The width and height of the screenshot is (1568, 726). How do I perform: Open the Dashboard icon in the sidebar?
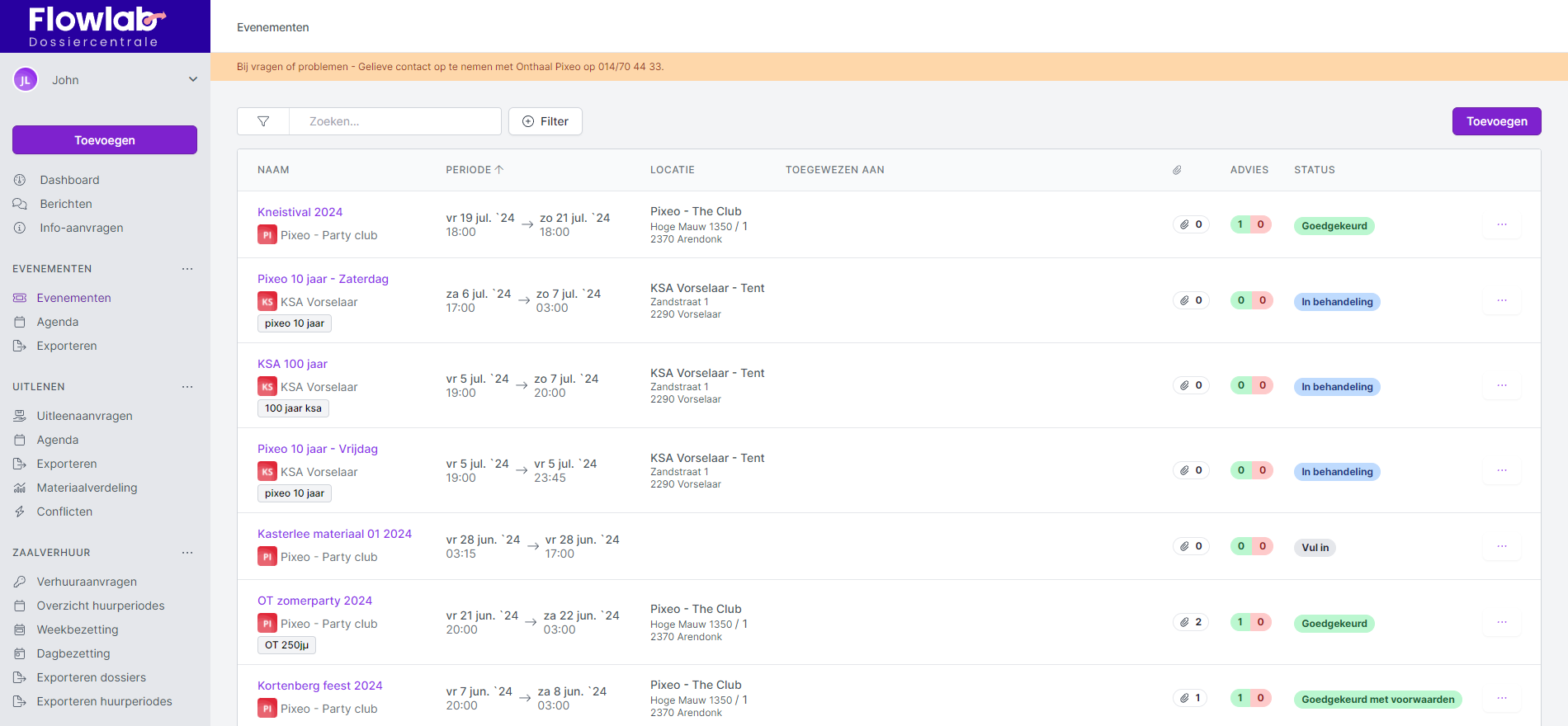[20, 180]
